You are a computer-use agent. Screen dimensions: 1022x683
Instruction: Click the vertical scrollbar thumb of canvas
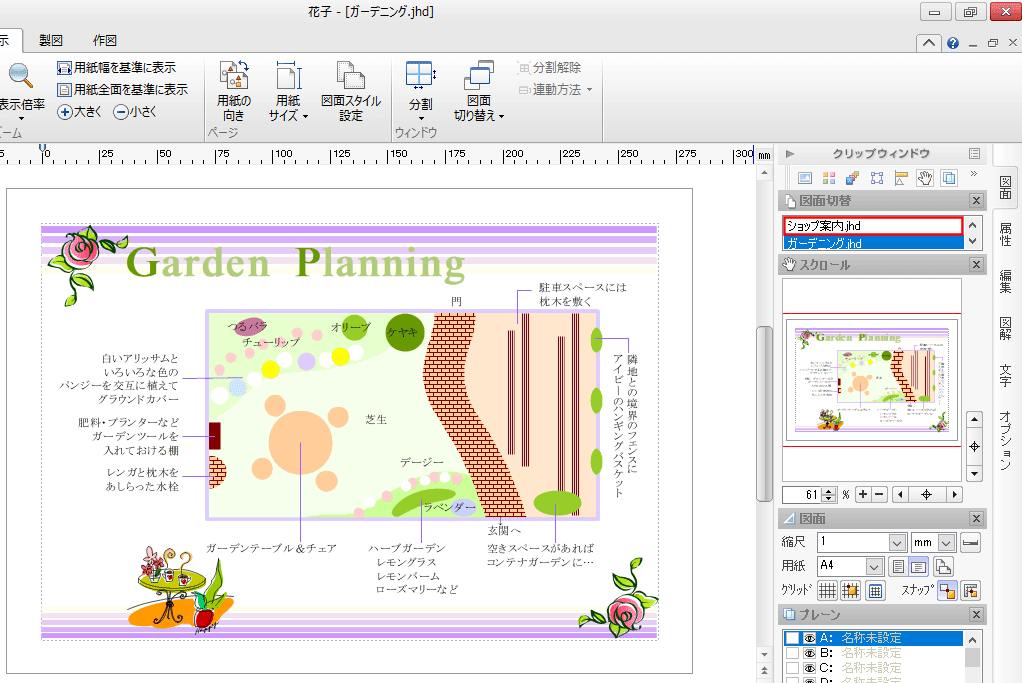[764, 414]
